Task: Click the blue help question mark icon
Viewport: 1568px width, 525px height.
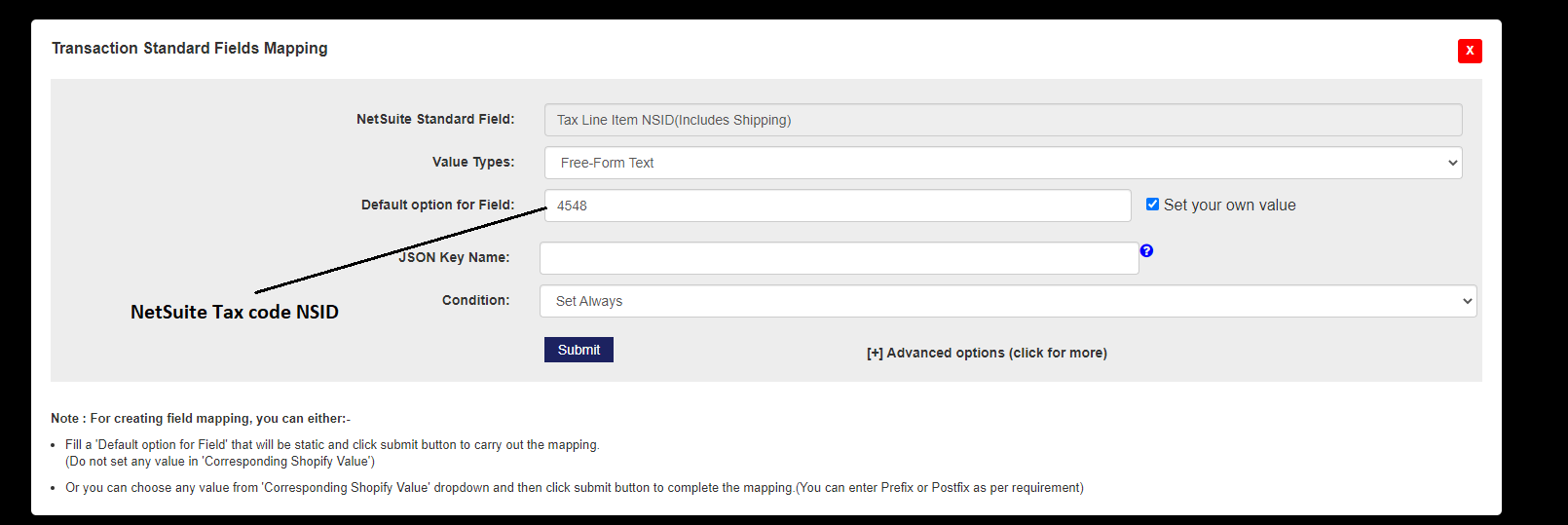Action: click(x=1146, y=250)
